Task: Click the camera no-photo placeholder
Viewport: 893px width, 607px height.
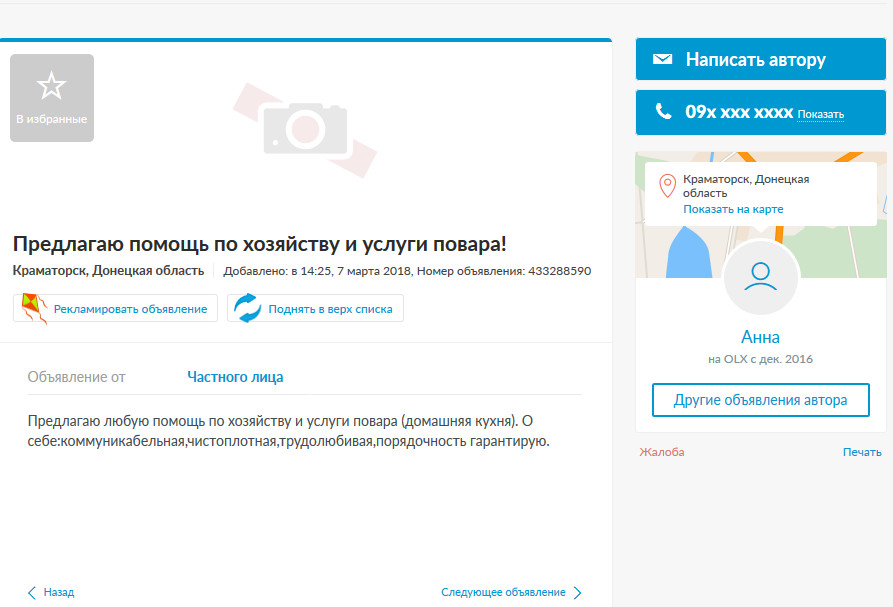Action: pos(305,130)
